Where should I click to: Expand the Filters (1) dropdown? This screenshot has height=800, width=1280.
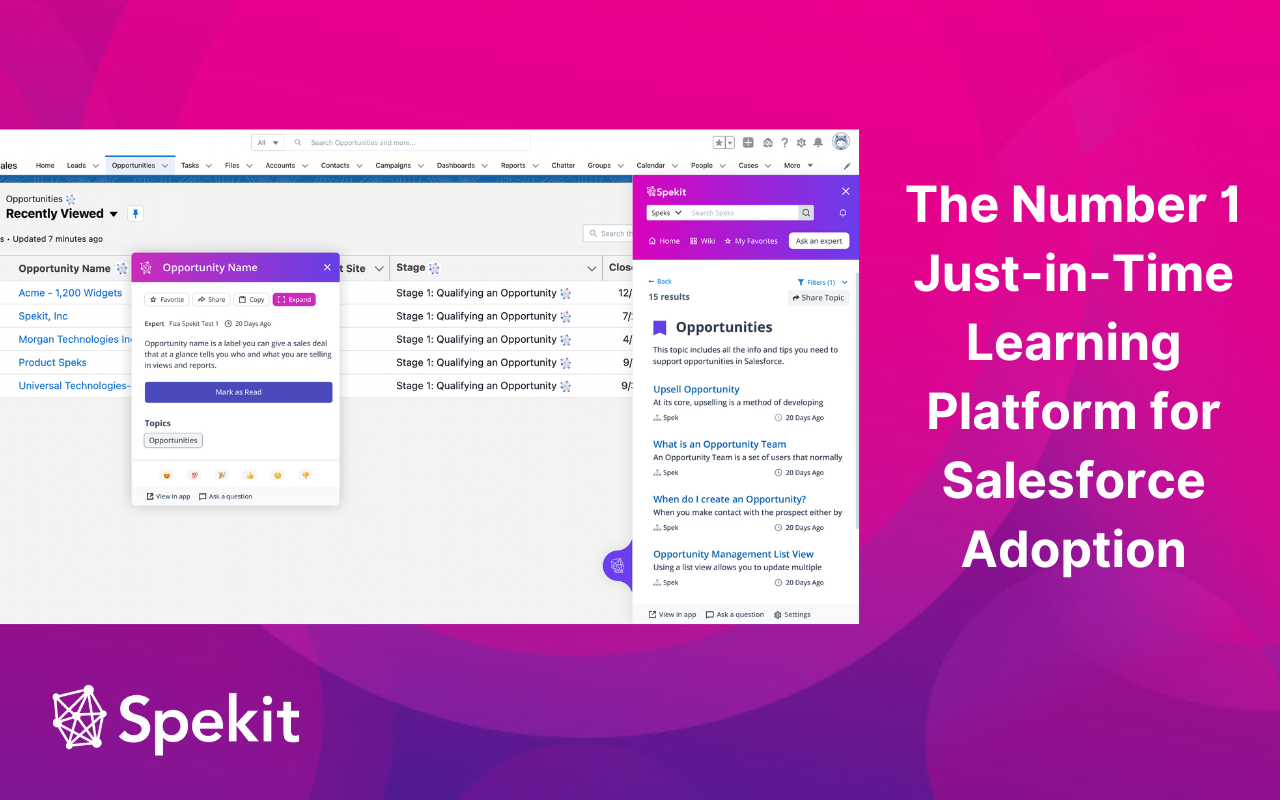coord(823,283)
